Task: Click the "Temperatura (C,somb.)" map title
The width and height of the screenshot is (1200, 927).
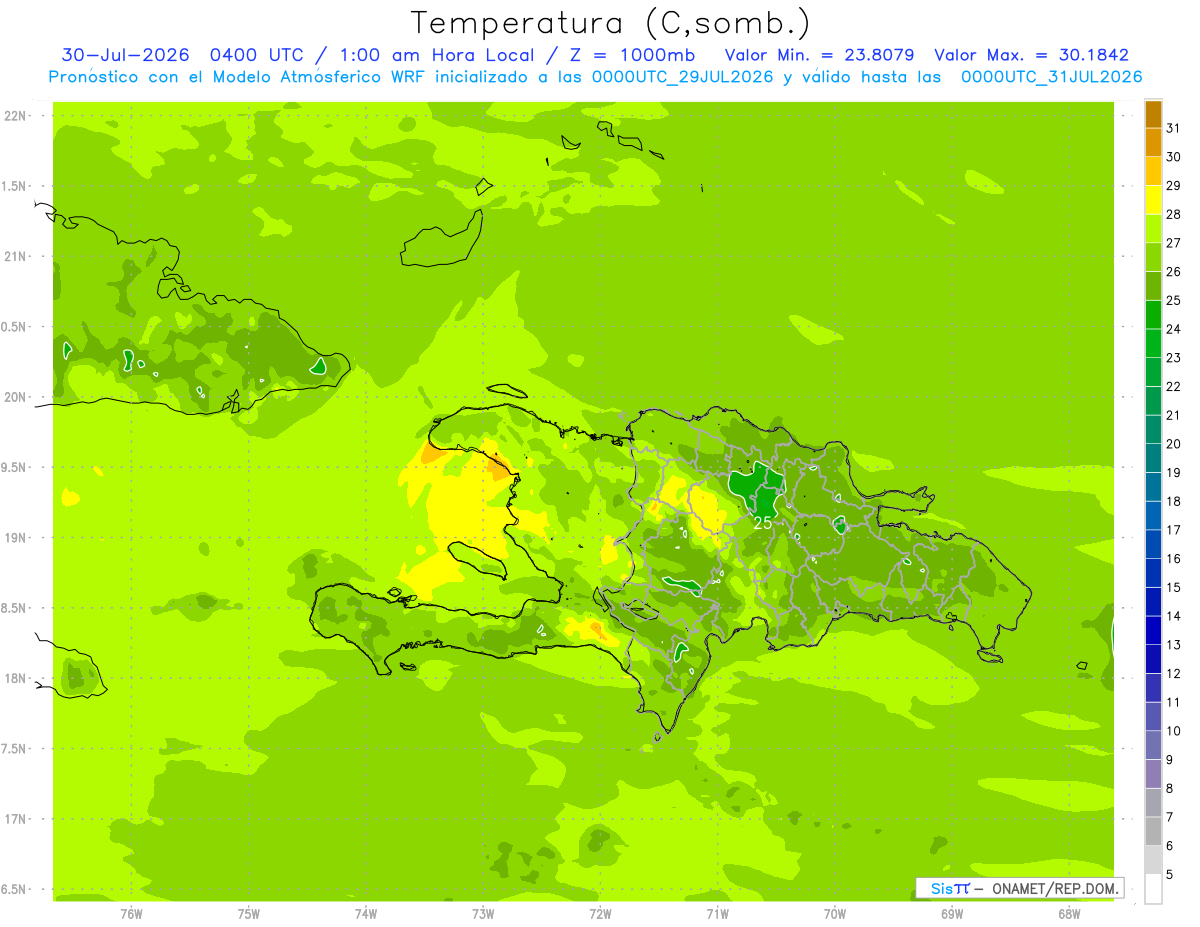Action: coord(610,23)
